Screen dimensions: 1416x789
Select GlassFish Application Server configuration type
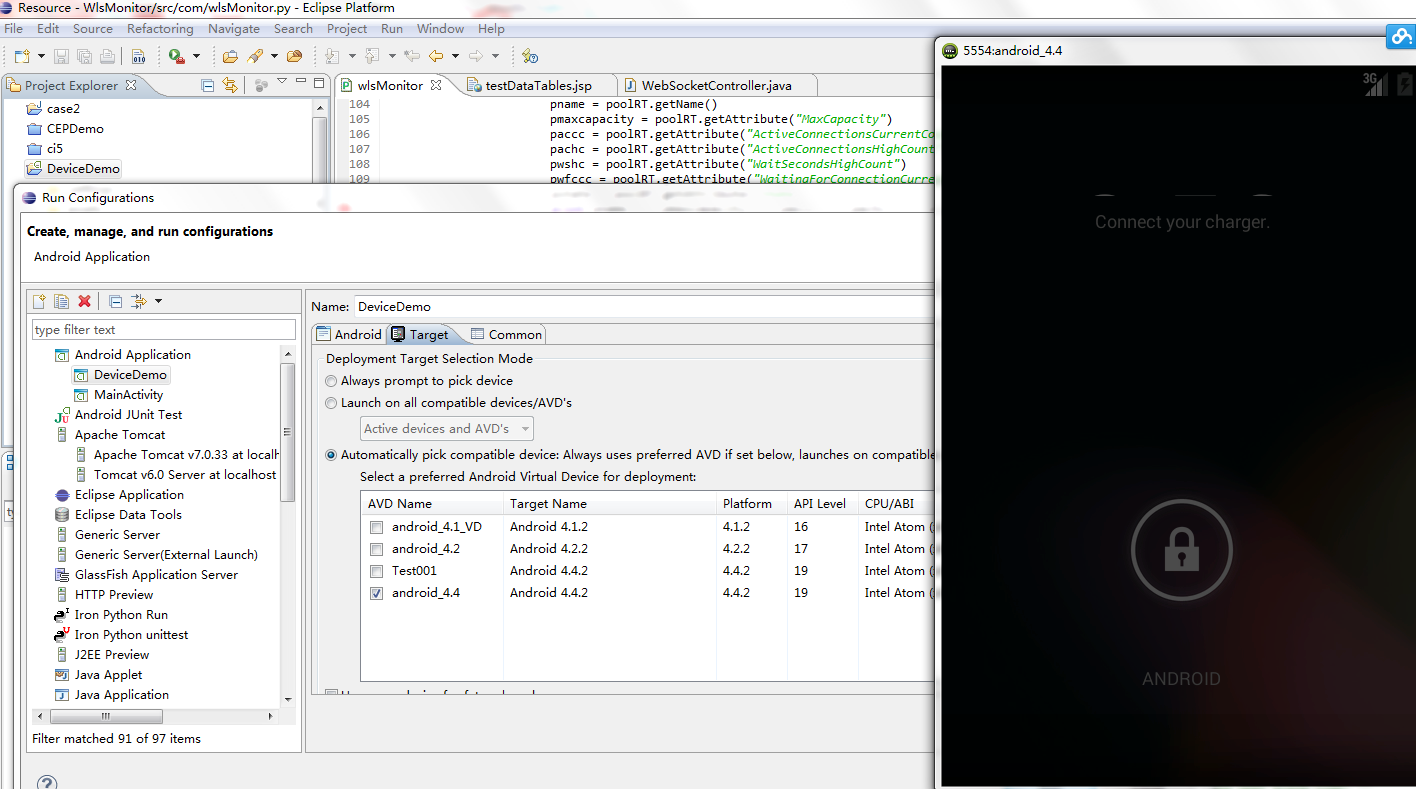point(156,575)
